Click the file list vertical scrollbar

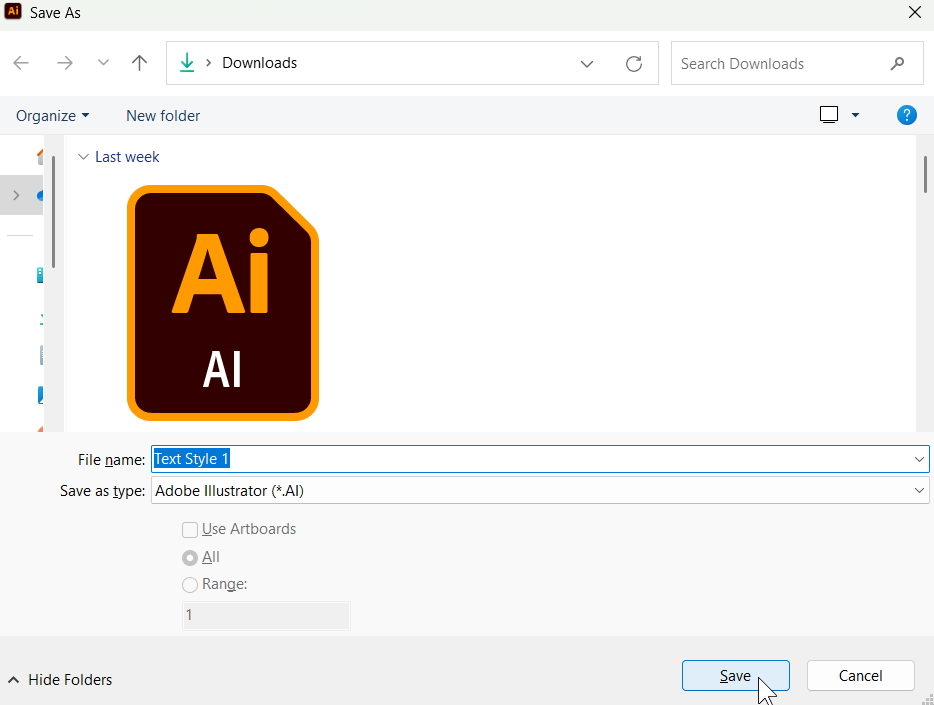click(925, 174)
